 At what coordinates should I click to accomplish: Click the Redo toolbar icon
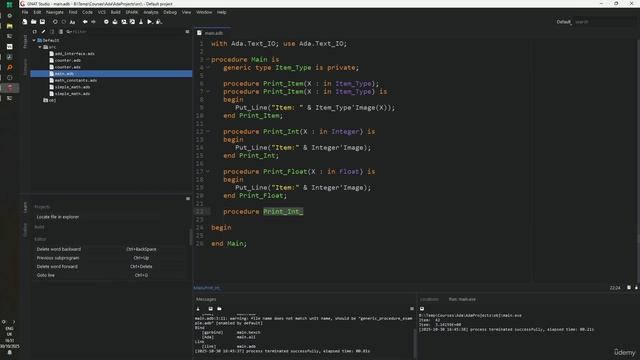(x=64, y=22)
